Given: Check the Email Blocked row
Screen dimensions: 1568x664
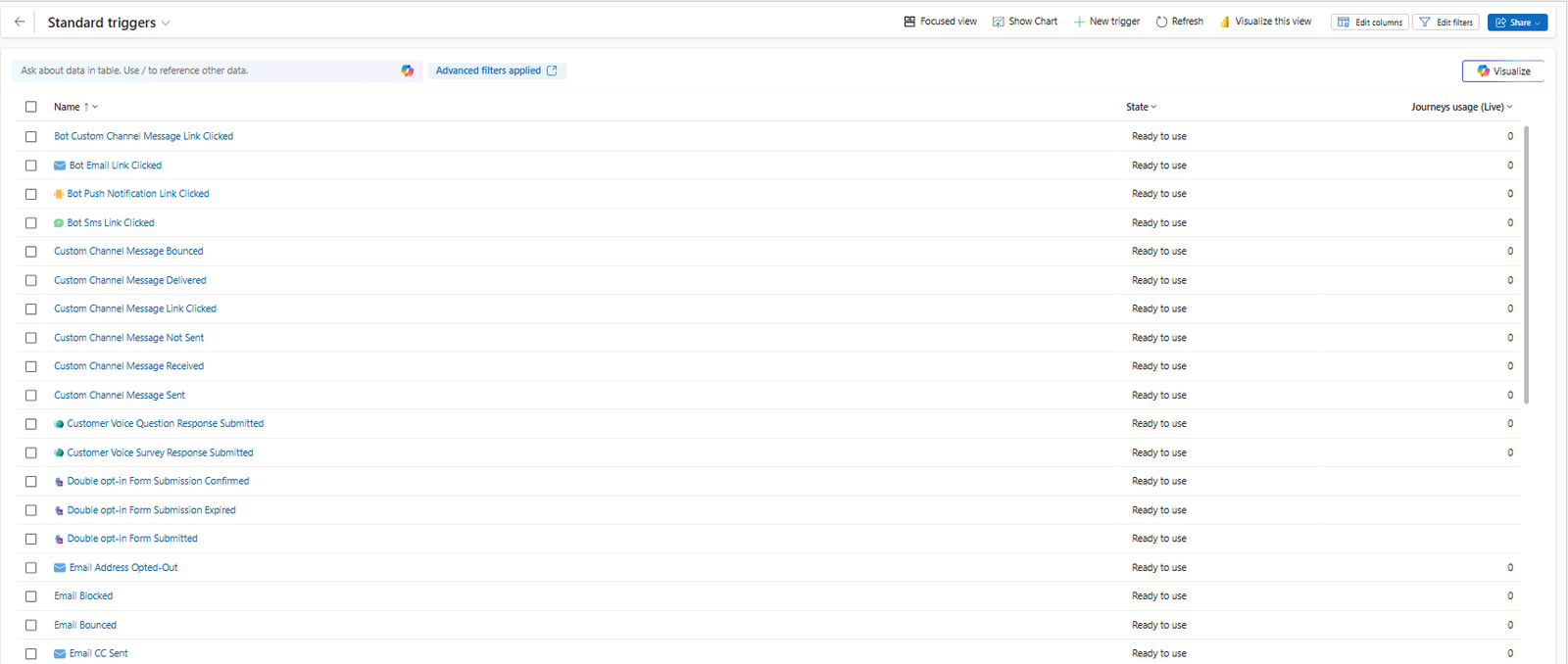Looking at the screenshot, I should [31, 596].
